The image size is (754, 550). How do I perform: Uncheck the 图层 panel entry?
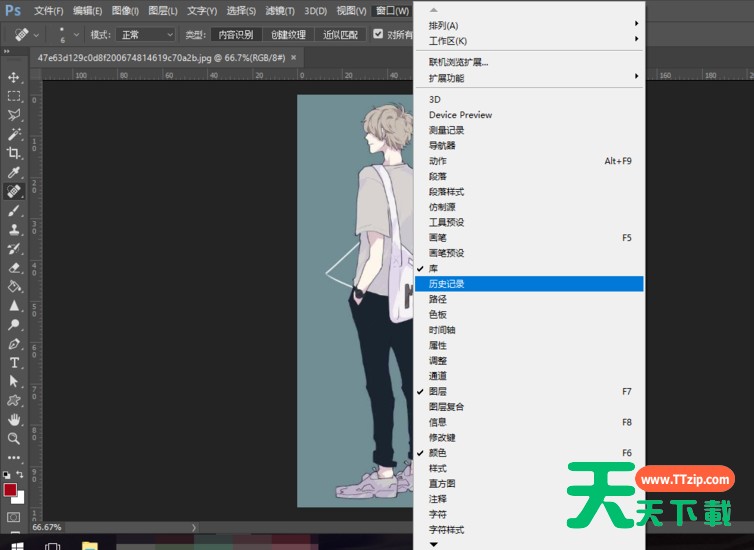(x=529, y=391)
